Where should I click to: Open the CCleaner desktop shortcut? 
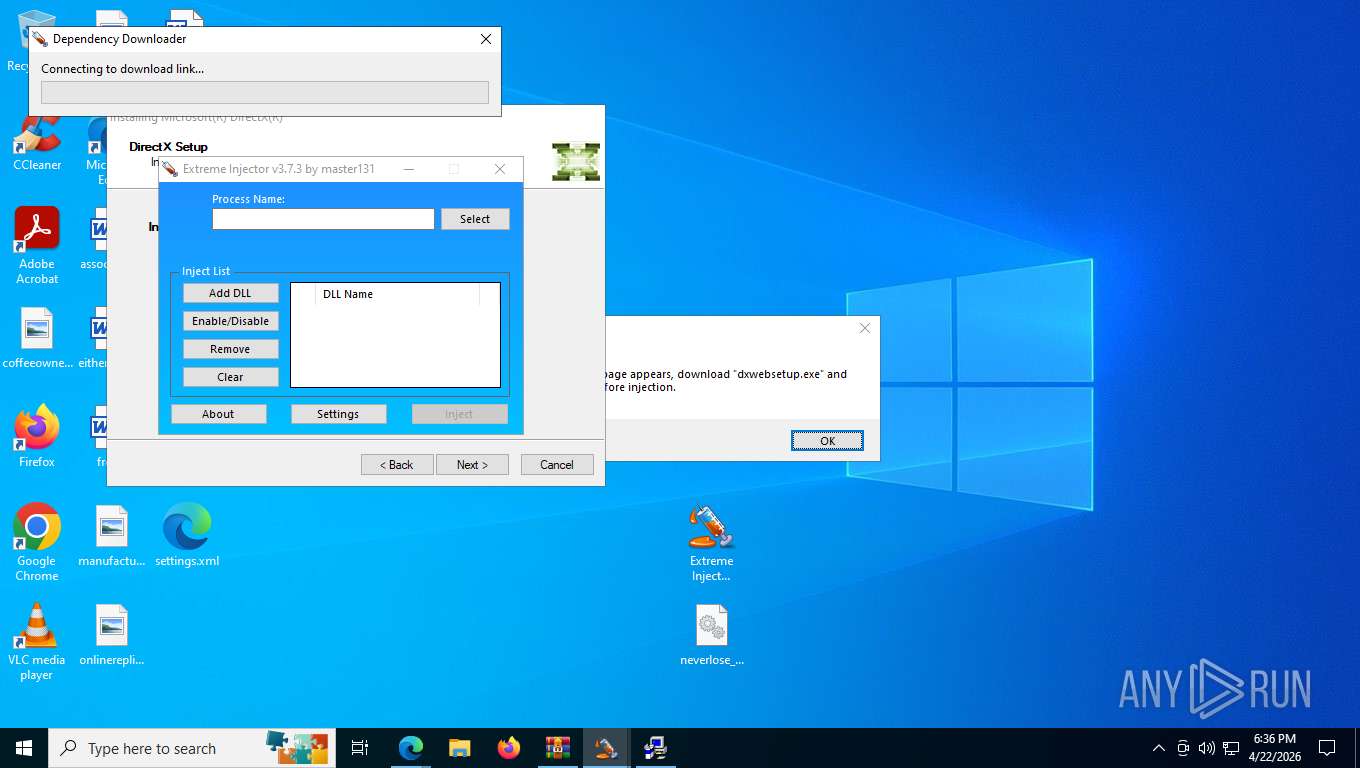coord(37,143)
